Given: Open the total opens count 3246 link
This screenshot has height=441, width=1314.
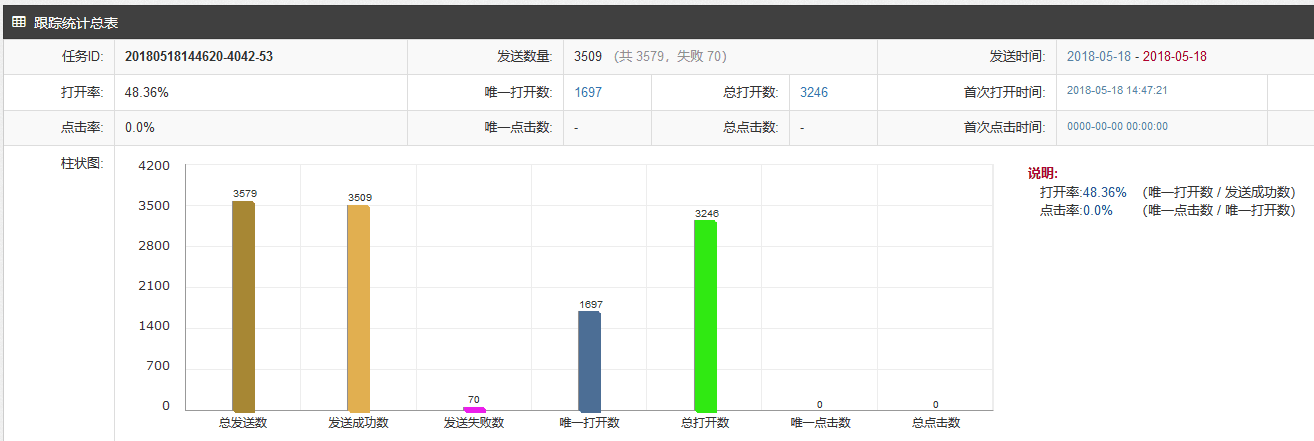Looking at the screenshot, I should pyautogui.click(x=814, y=92).
